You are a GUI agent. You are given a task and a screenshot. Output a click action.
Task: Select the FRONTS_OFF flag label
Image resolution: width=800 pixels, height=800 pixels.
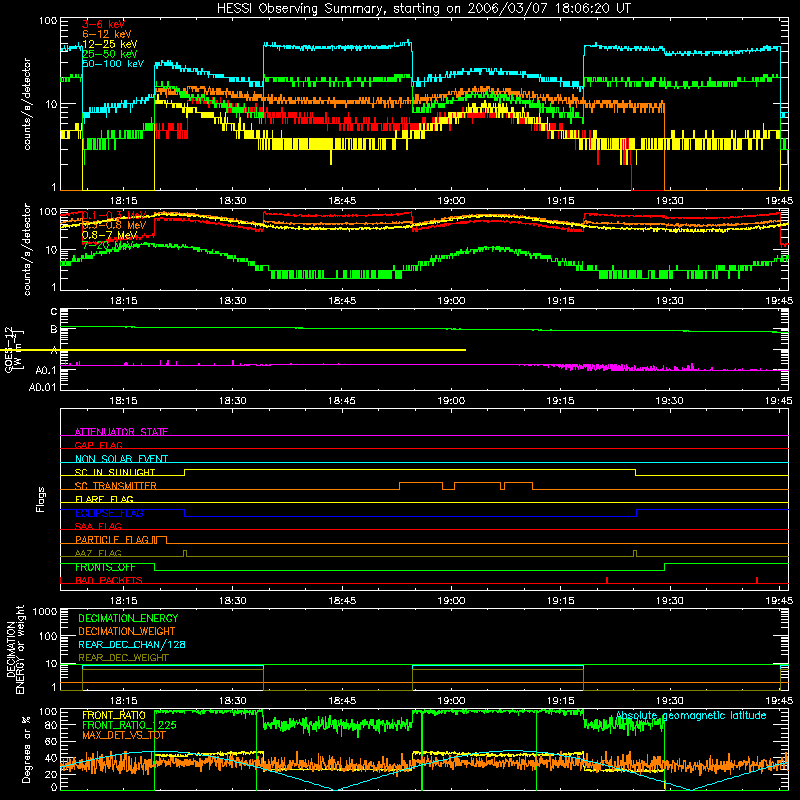point(105,567)
